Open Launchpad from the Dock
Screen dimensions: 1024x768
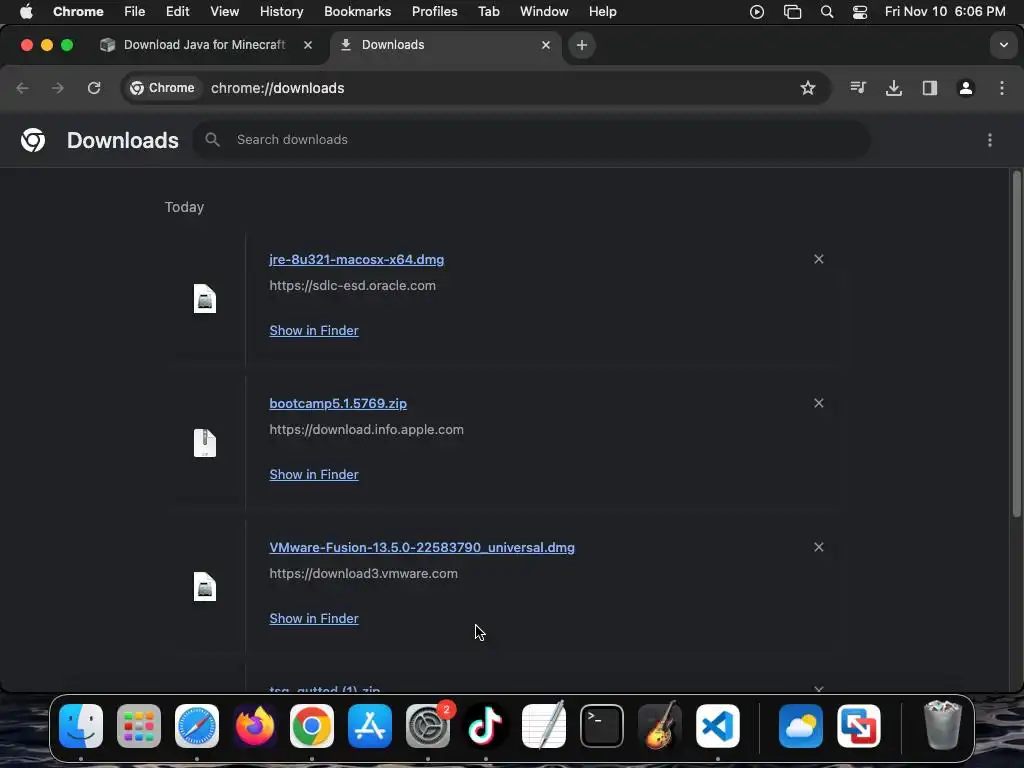point(139,726)
